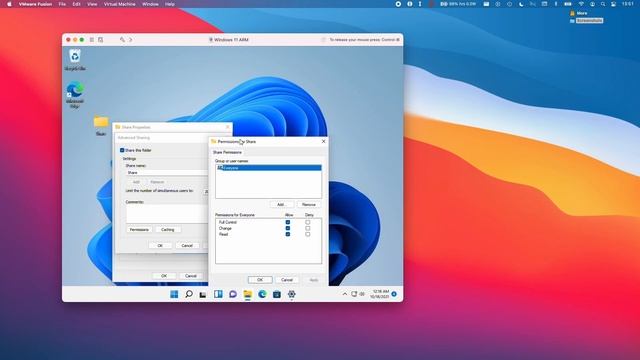Launch Microsoft Edge from the taskbar

pyautogui.click(x=262, y=294)
